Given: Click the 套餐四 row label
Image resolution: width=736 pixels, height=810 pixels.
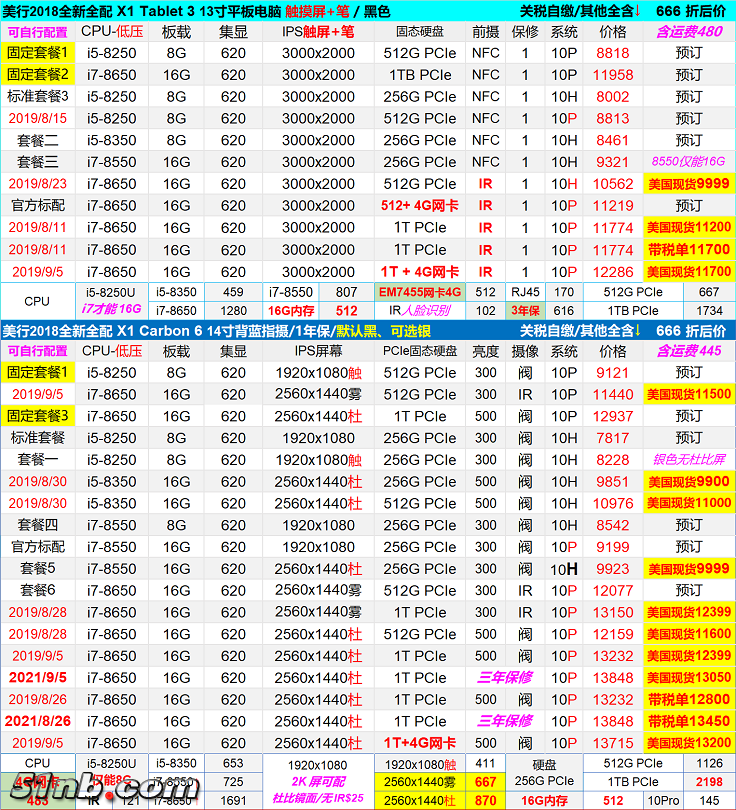Looking at the screenshot, I should (x=38, y=525).
